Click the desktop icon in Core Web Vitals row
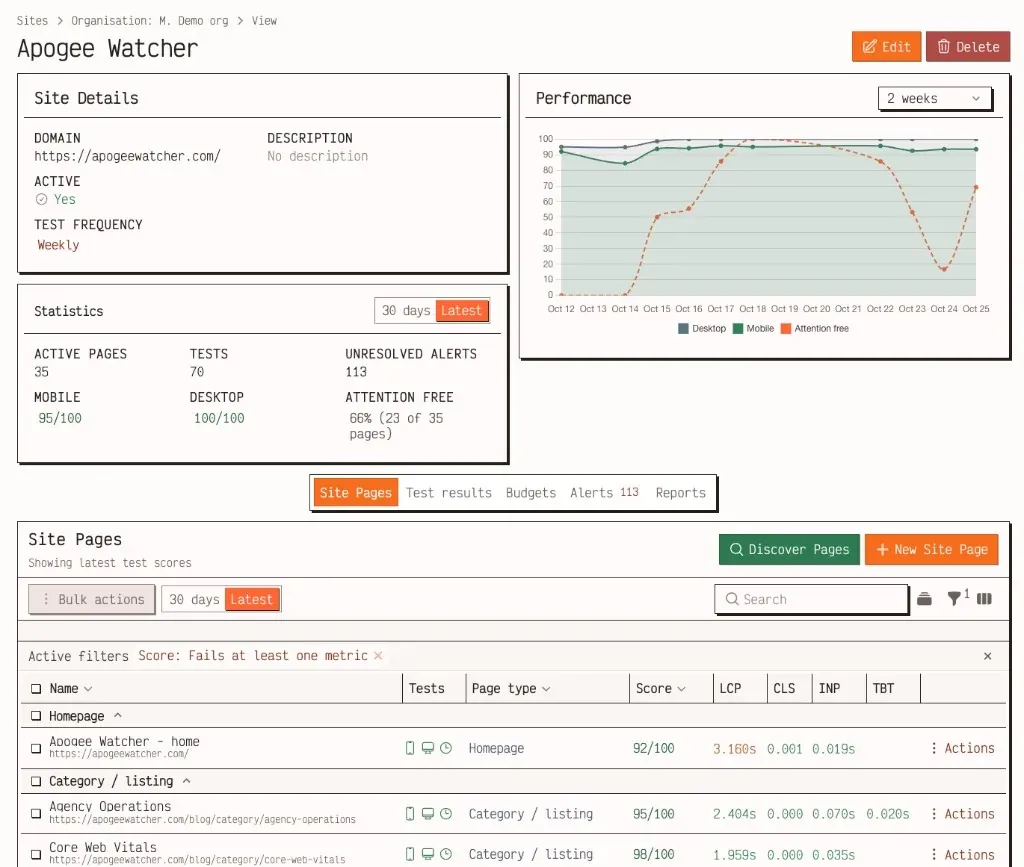1024x867 pixels. 428,854
